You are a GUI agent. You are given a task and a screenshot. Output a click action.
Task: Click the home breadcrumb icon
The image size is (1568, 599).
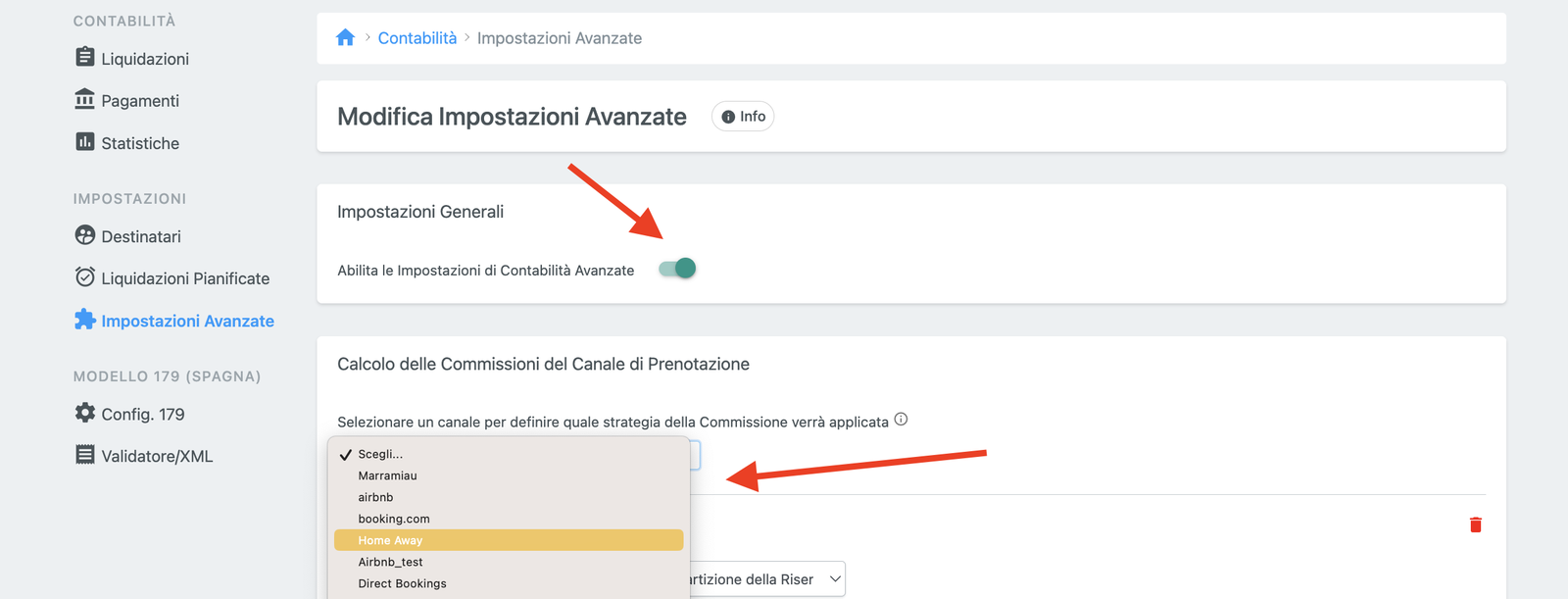click(345, 38)
